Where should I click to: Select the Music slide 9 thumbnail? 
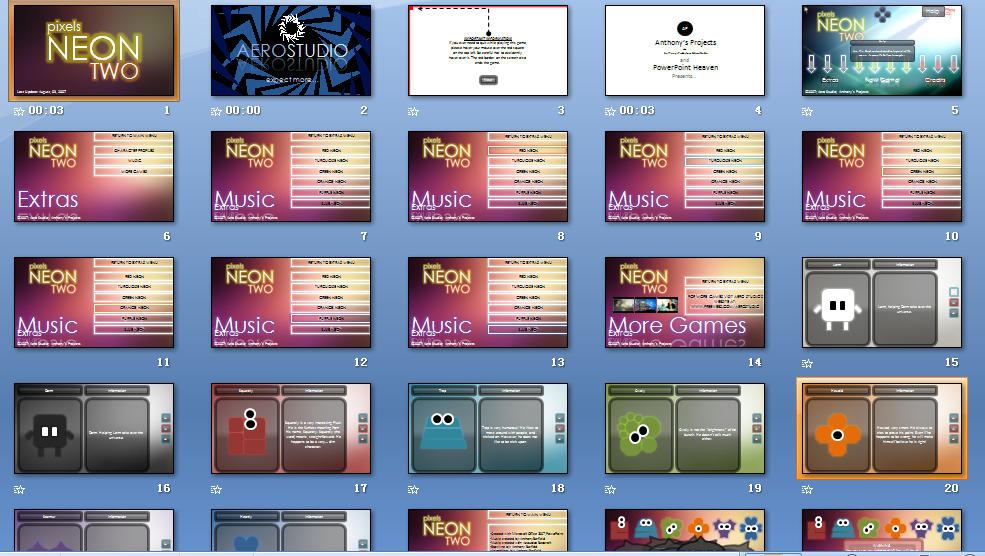tap(685, 177)
